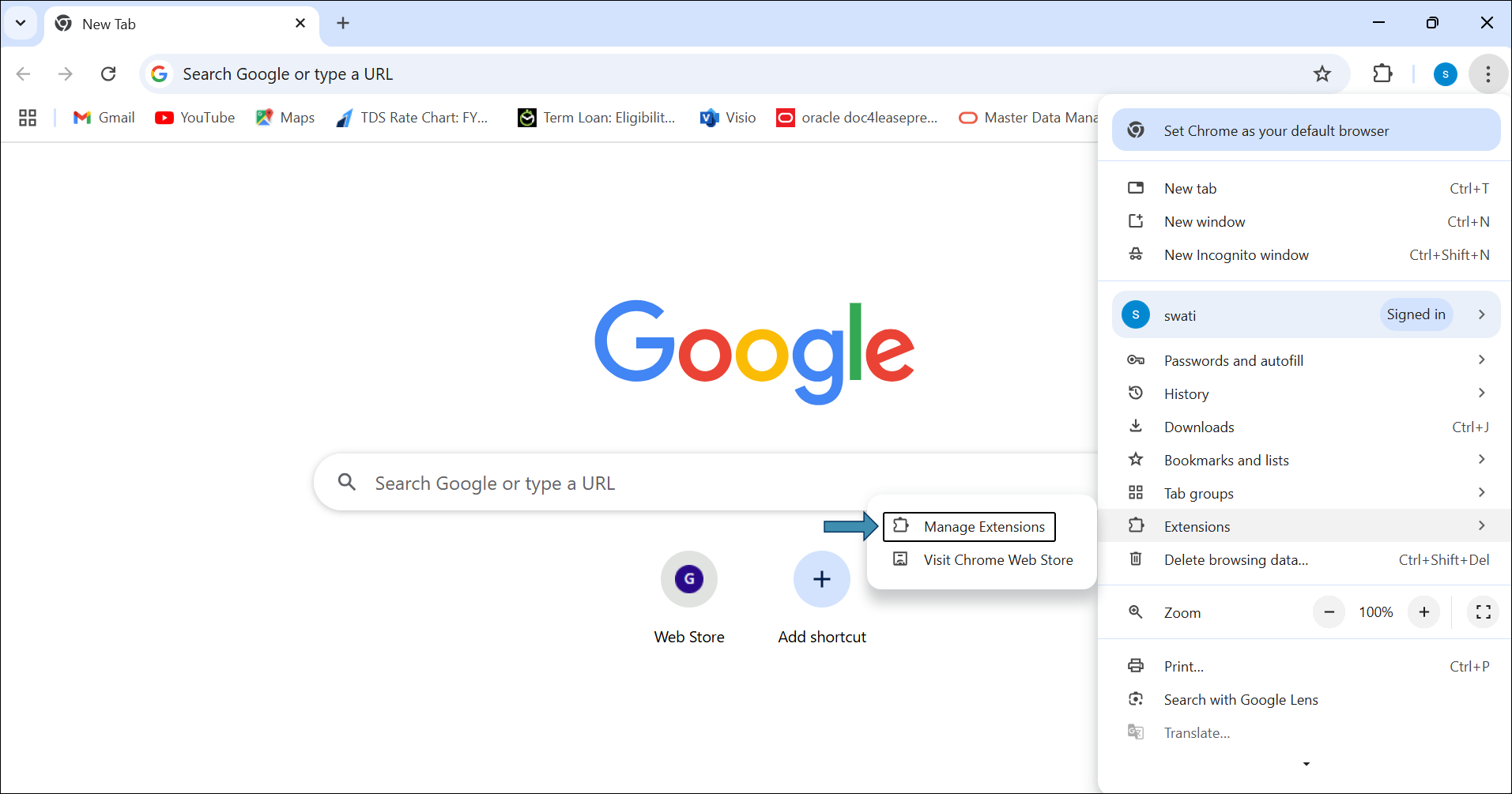
Task: Expand Bookmarks and lists chevron
Action: coord(1481,460)
